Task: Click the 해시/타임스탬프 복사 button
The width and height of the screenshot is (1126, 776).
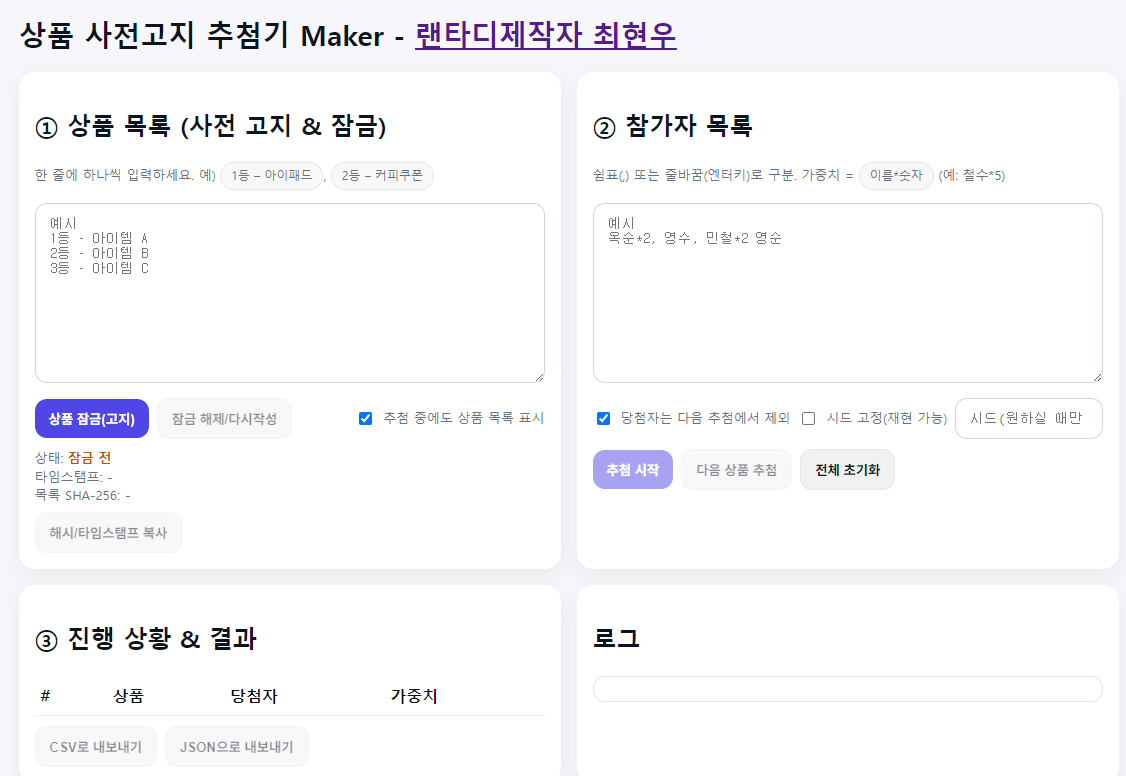Action: coord(108,533)
